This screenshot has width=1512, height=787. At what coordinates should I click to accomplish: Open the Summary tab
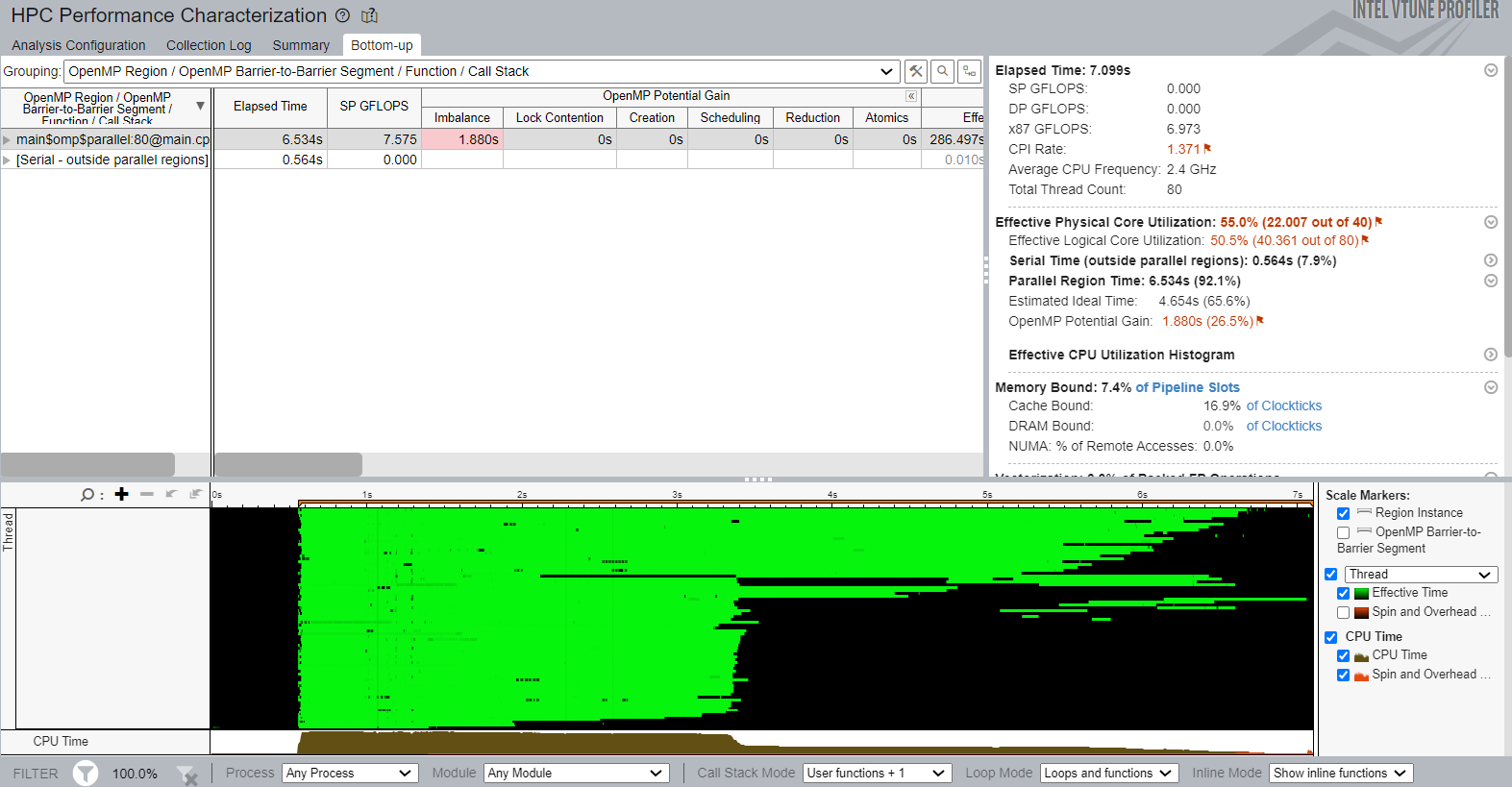click(x=301, y=45)
